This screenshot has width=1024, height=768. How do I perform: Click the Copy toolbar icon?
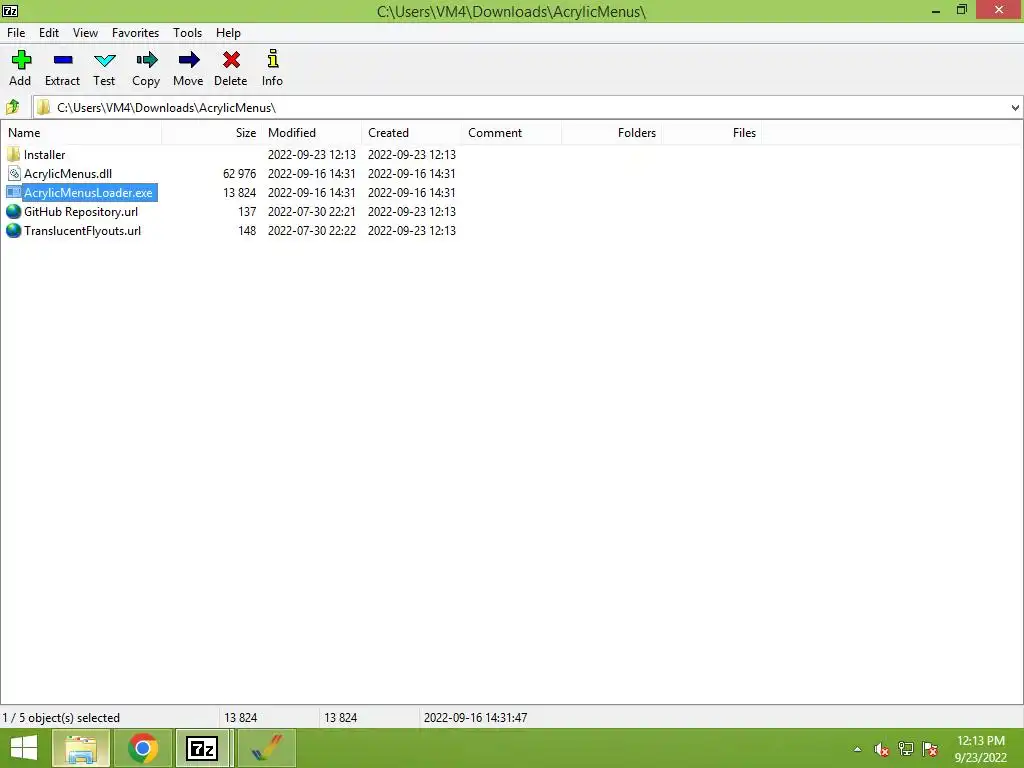[147, 60]
